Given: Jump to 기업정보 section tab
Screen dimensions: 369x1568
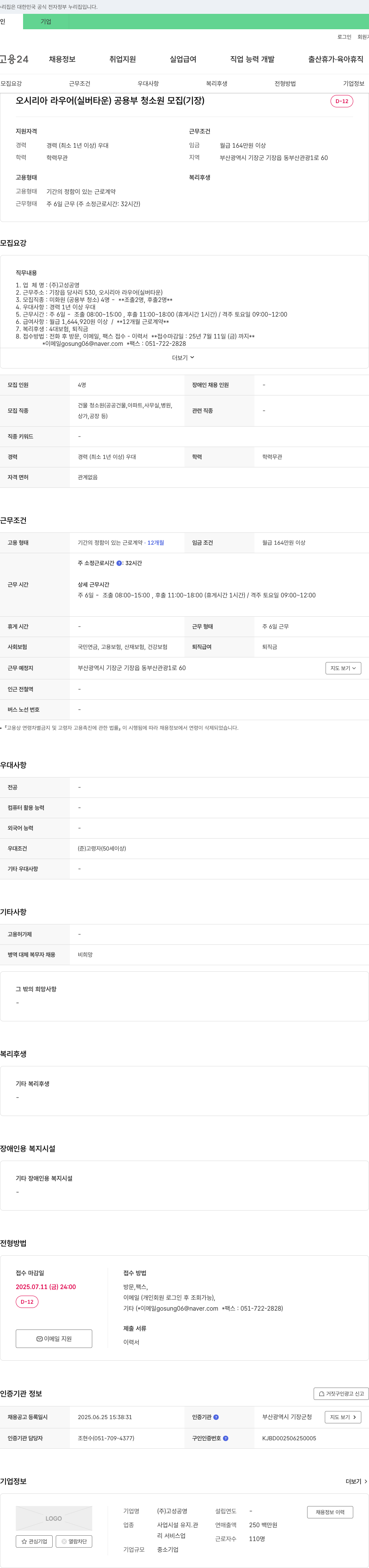Looking at the screenshot, I should click(x=354, y=83).
